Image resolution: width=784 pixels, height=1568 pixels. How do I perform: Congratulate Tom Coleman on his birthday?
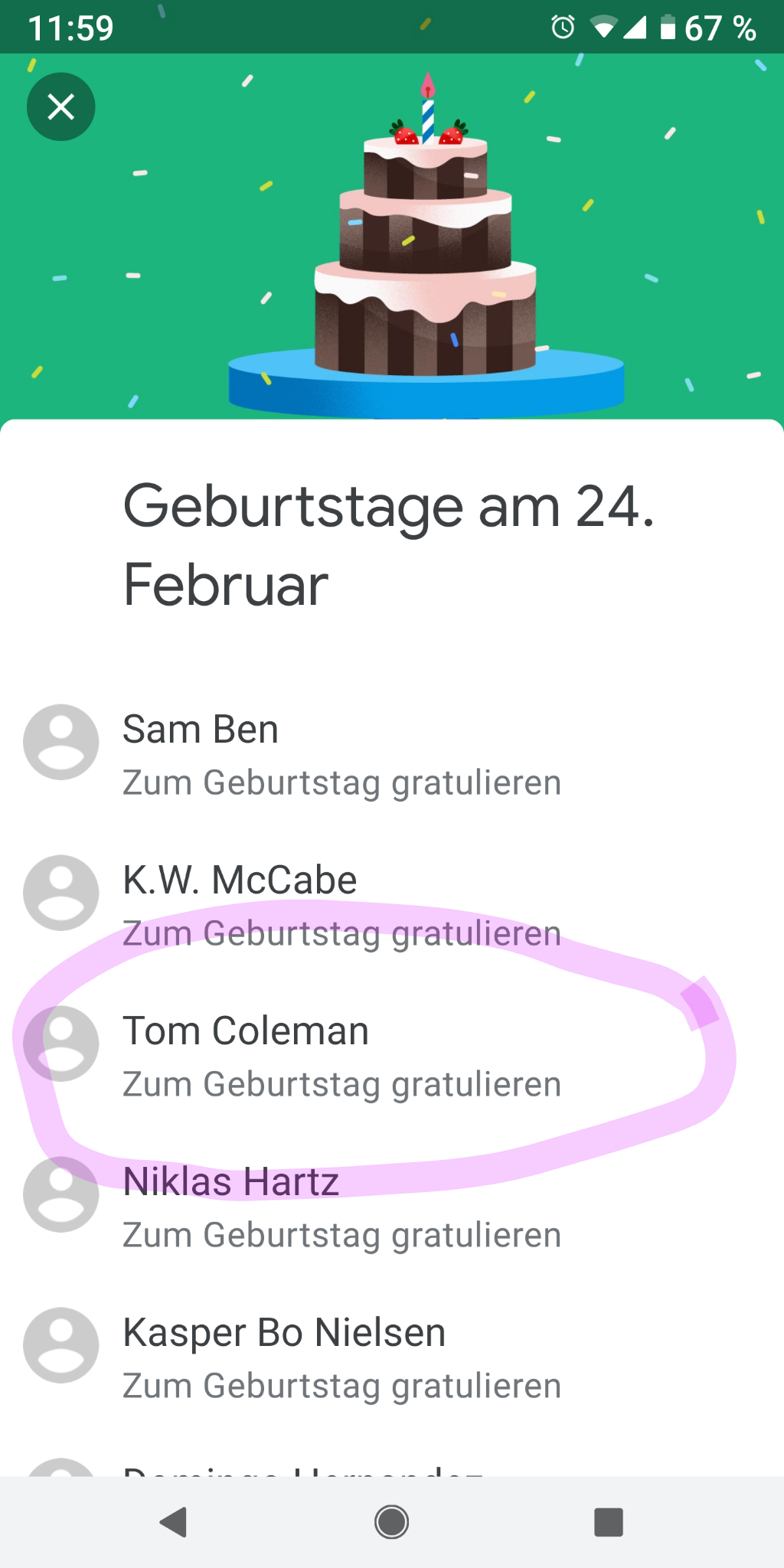pyautogui.click(x=341, y=1085)
